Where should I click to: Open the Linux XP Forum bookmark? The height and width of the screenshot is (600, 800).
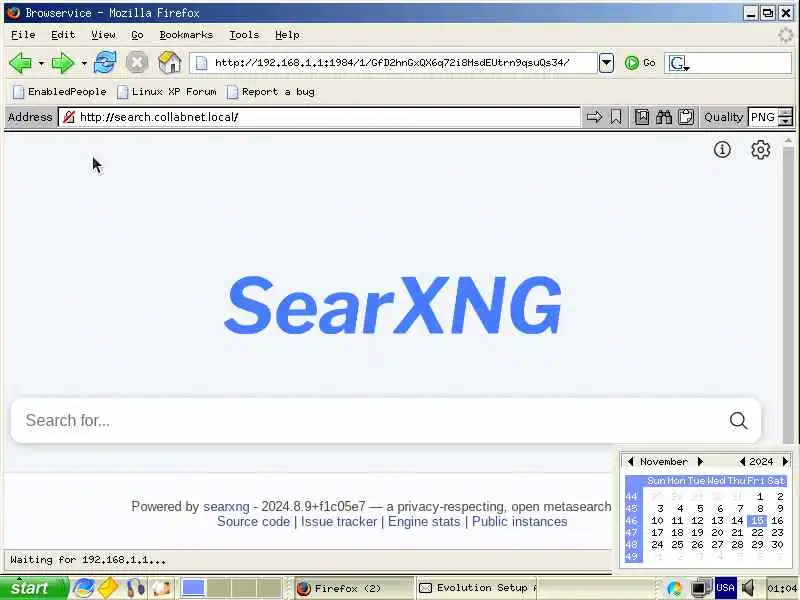[167, 92]
